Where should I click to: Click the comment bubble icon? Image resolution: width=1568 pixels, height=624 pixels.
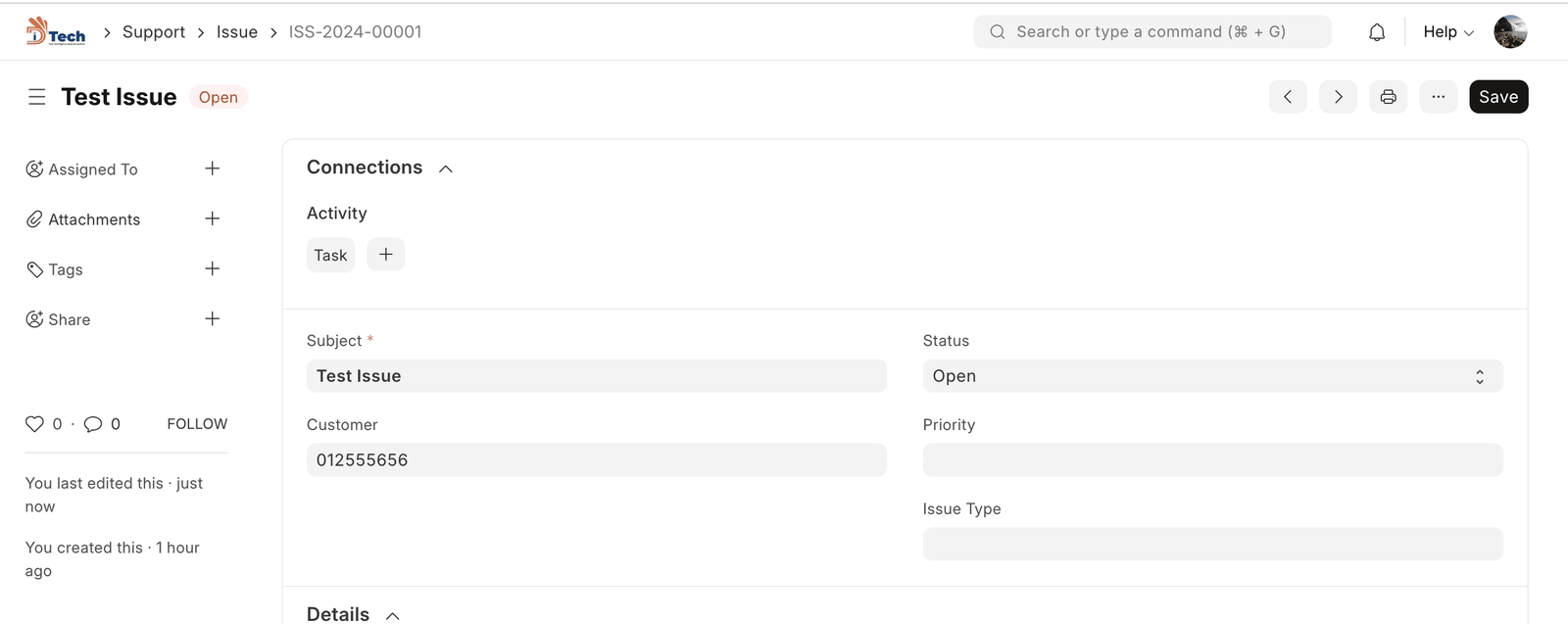(x=93, y=424)
